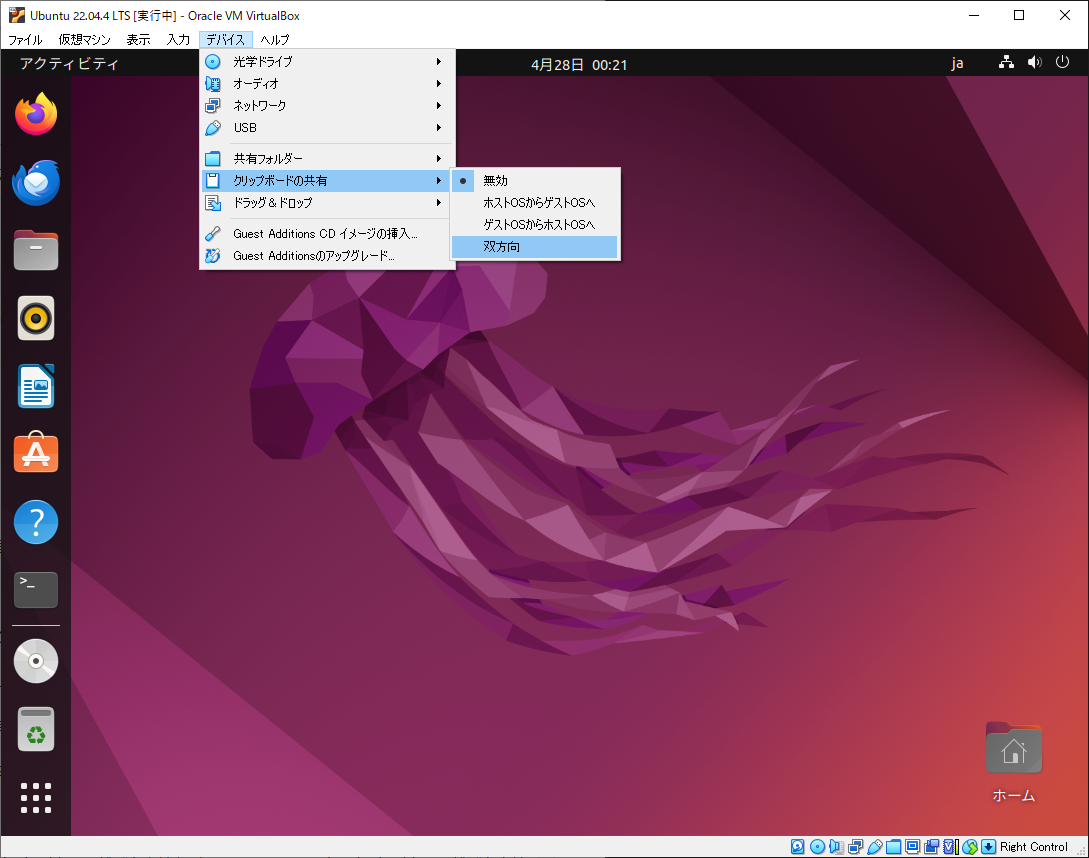1089x858 pixels.
Task: Click アクティビティ in the Ubuntu top bar
Action: (x=69, y=63)
